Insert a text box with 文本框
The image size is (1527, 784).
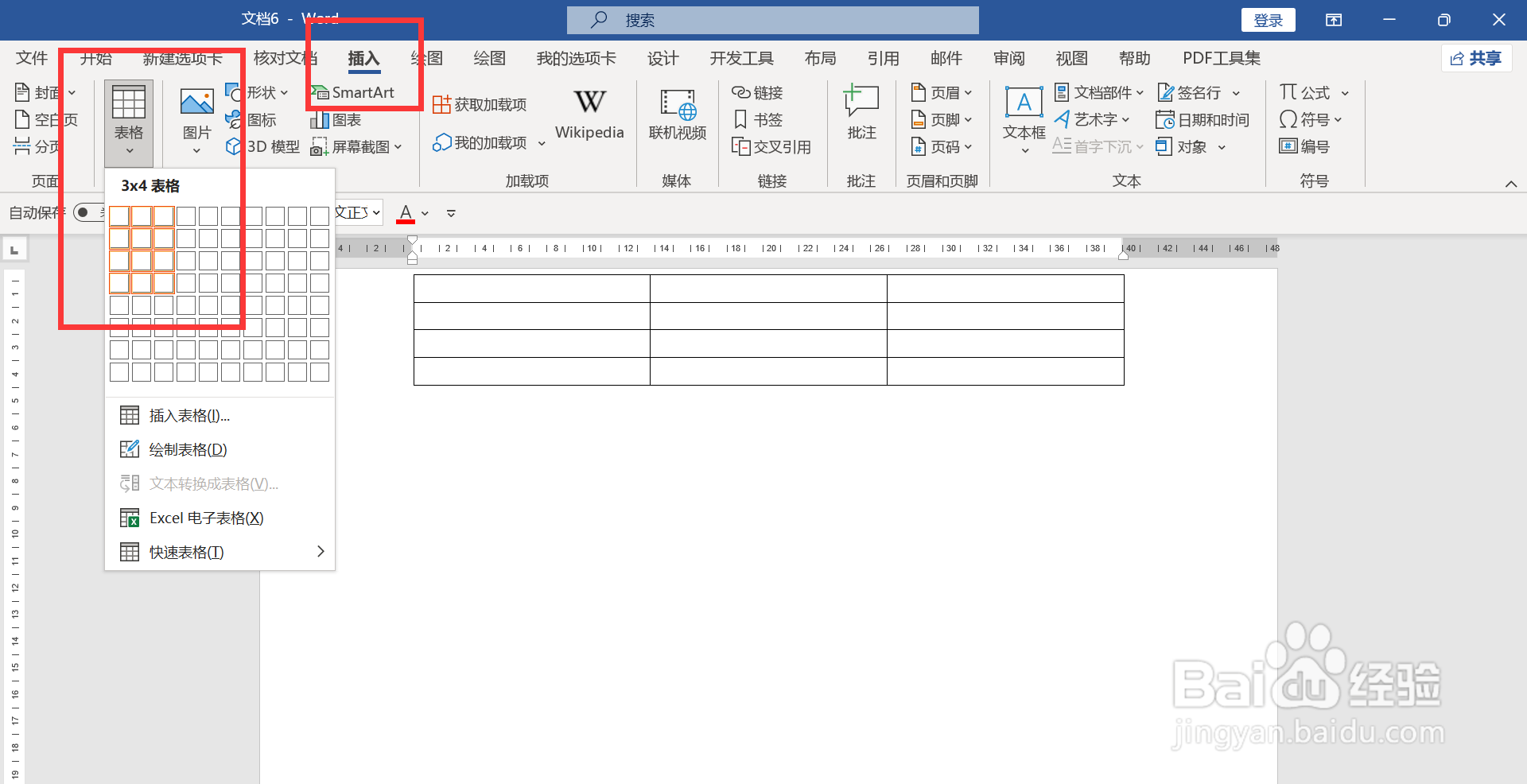1024,119
